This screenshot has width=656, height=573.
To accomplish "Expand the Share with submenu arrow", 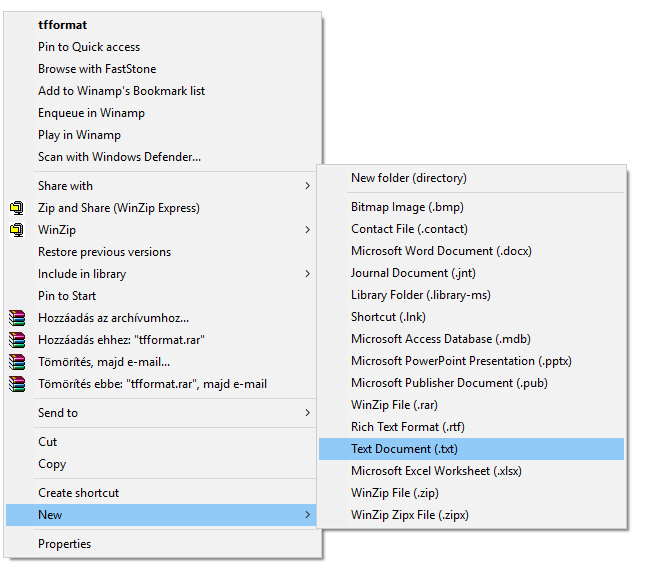I will 308,186.
